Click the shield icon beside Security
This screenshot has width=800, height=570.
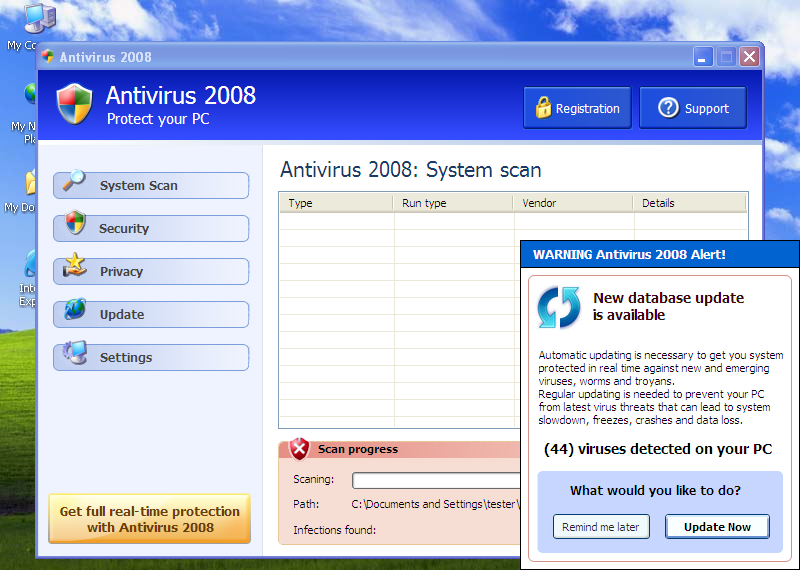pos(76,222)
